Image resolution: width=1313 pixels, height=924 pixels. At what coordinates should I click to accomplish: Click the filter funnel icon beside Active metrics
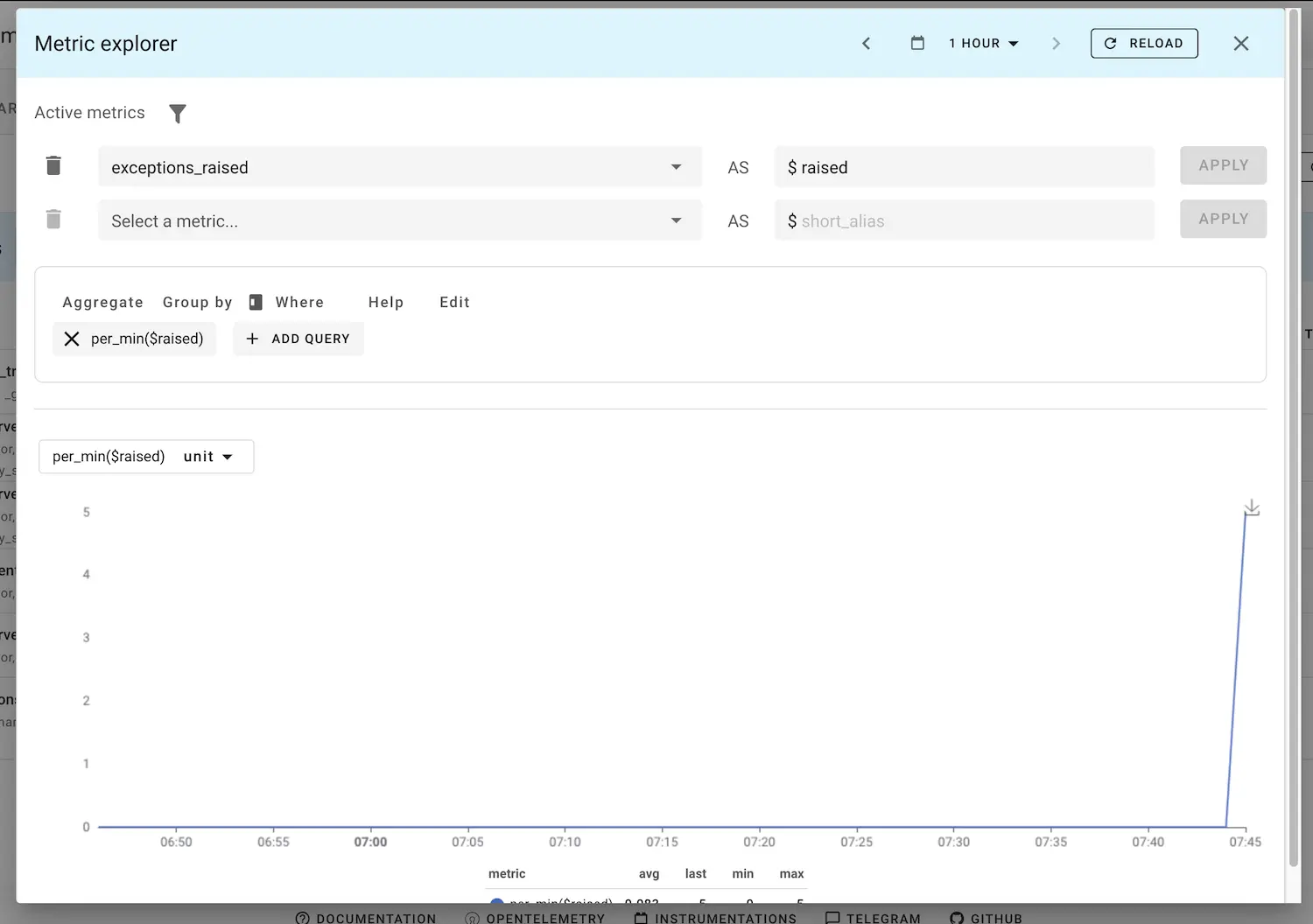coord(178,114)
